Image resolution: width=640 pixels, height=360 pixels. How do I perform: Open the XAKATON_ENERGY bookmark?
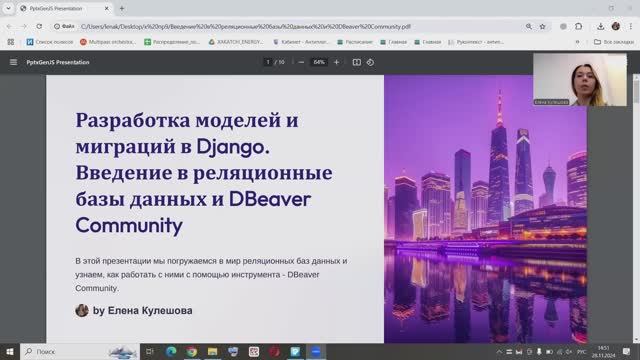tap(236, 42)
